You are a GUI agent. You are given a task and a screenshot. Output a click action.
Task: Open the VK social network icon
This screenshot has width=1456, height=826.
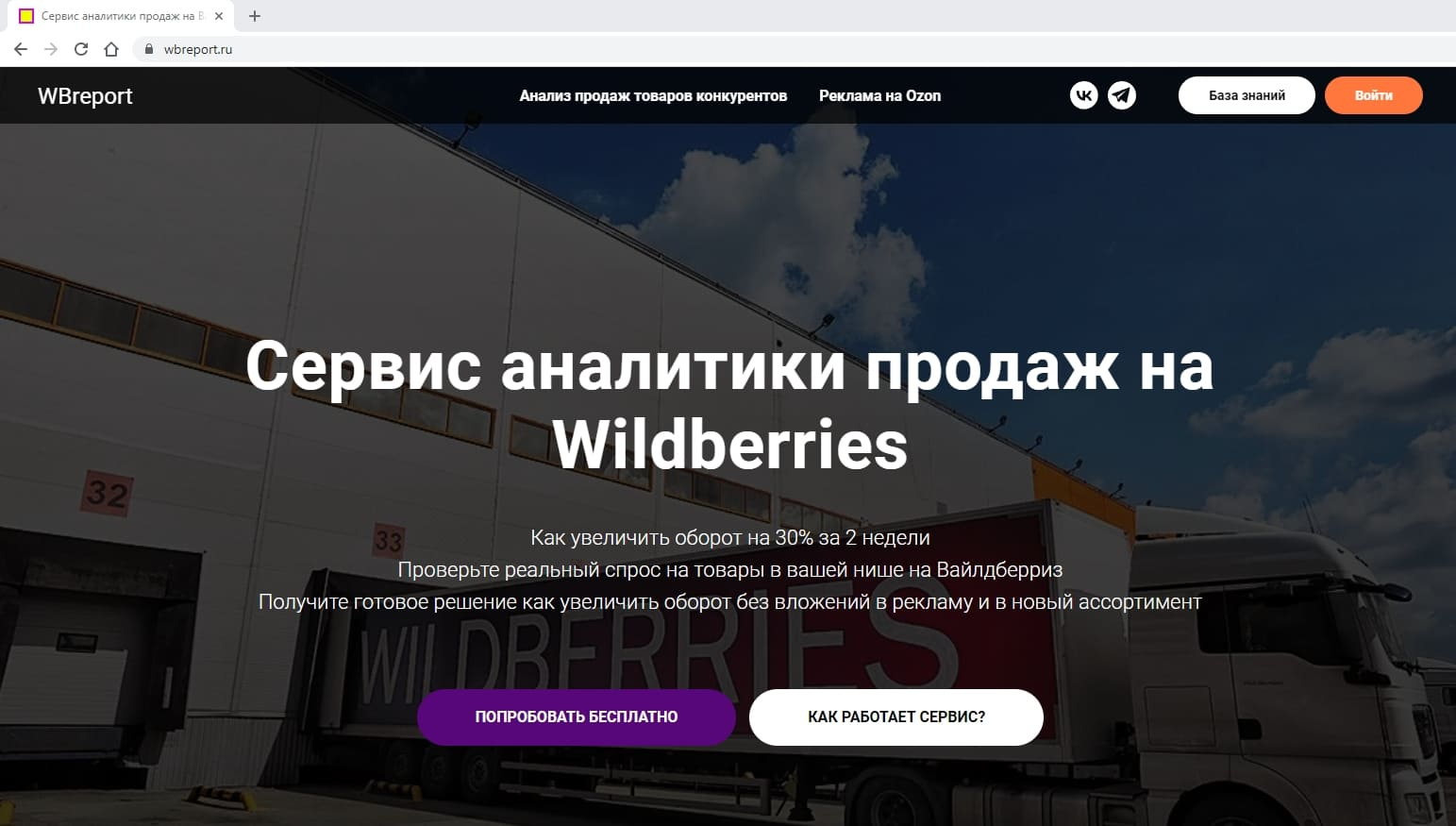[x=1083, y=95]
